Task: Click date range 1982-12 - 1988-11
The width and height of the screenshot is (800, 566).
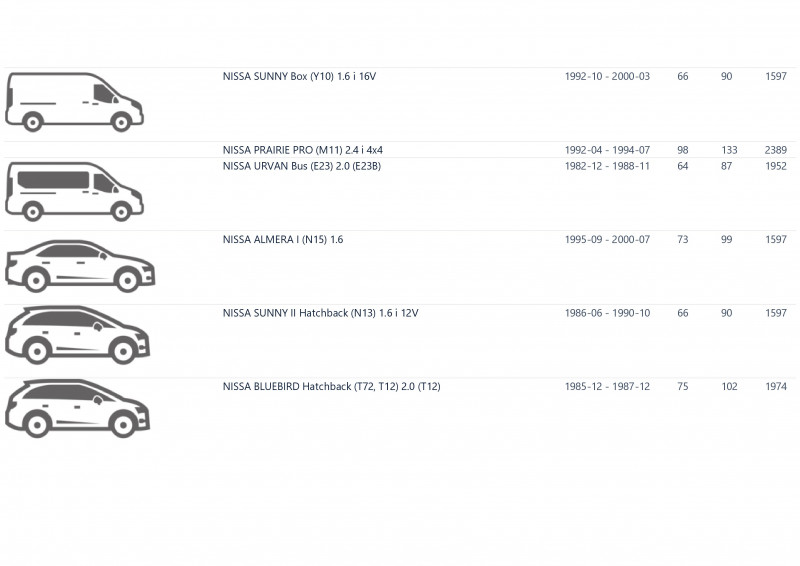Action: [x=607, y=166]
